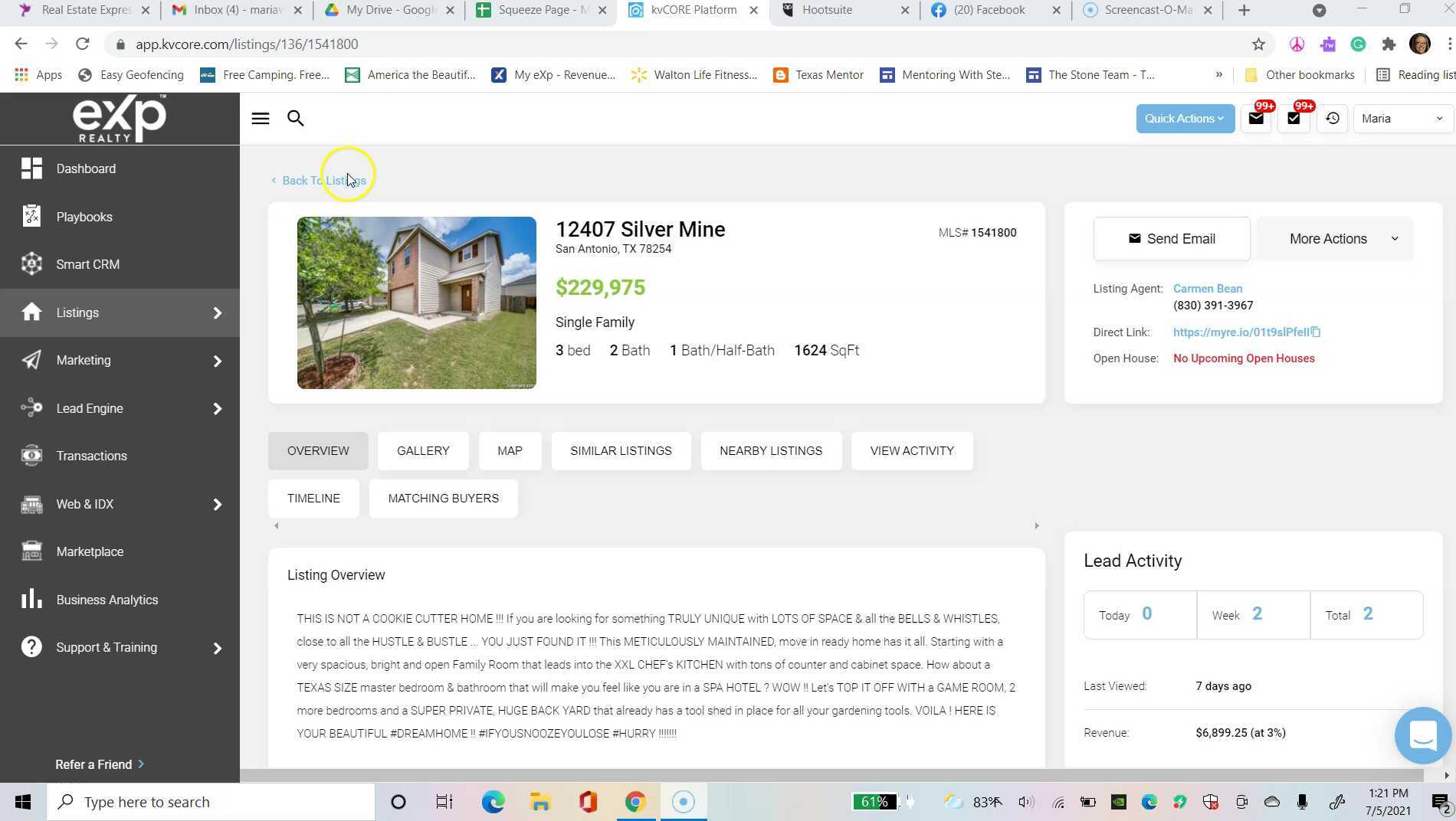Screen dimensions: 1456x821
Task: Open the email envelope icon with 99+ badge
Action: 1255,119
